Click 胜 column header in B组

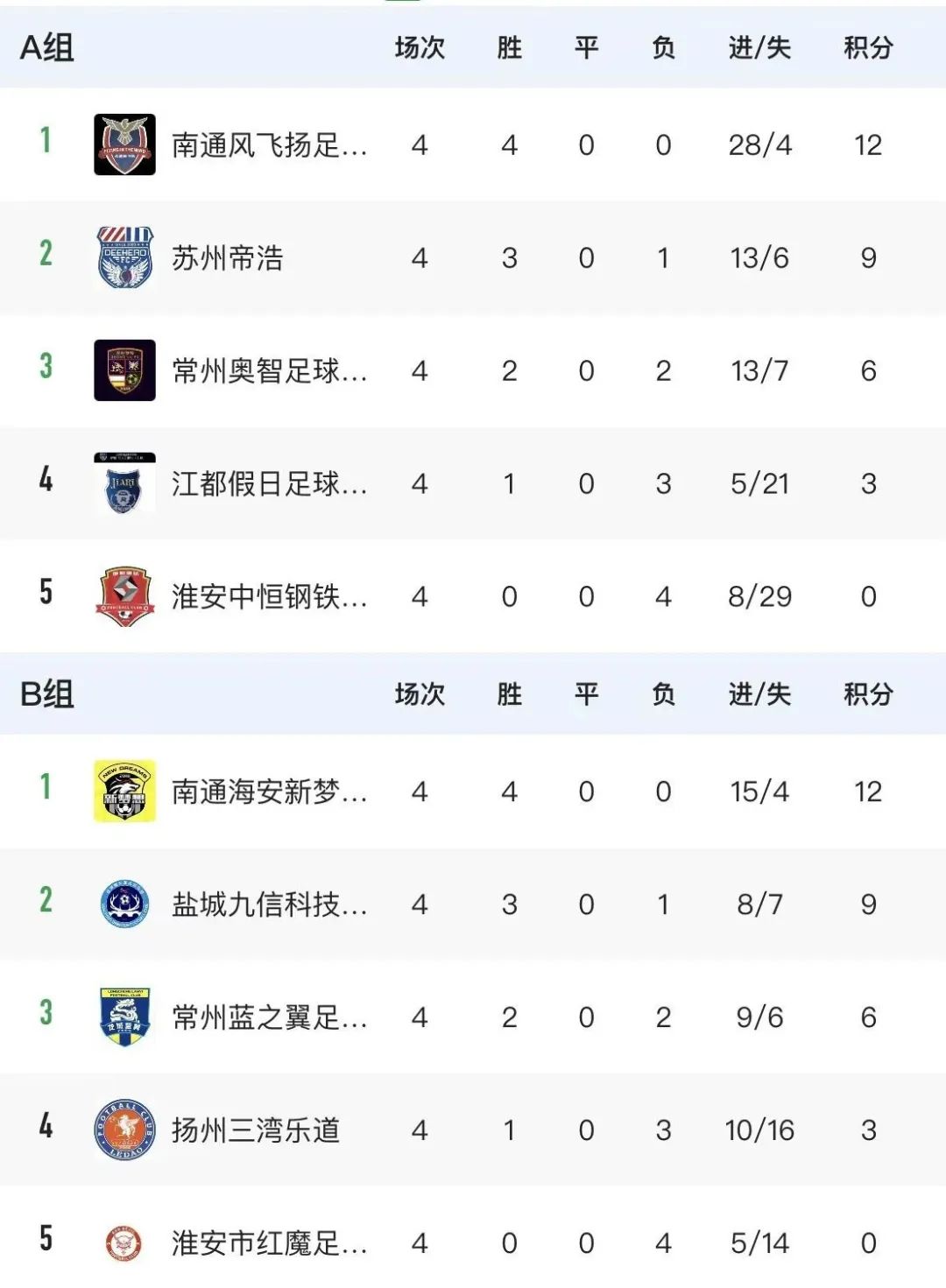(x=509, y=693)
